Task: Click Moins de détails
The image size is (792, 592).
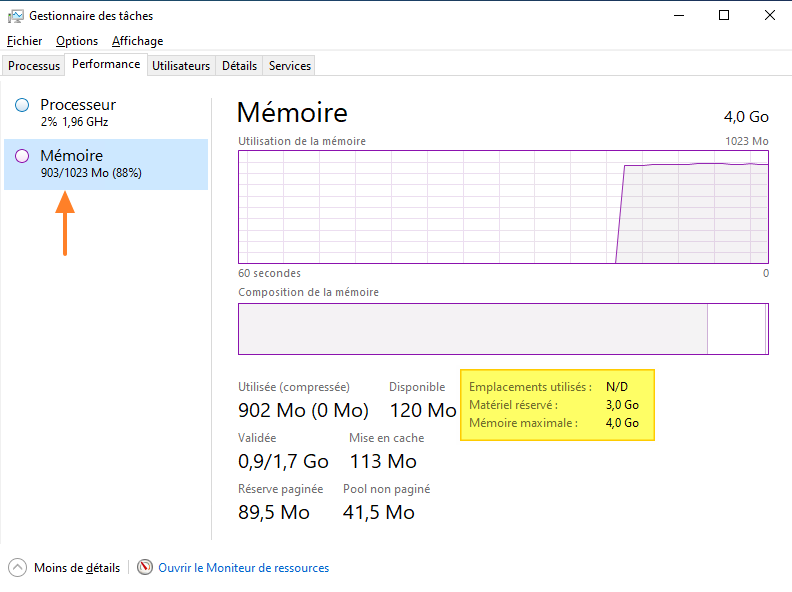Action: click(x=76, y=568)
